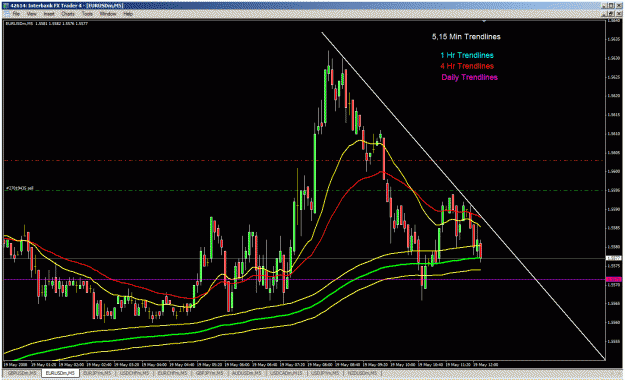
Task: Switch to the USDCADm,M15 chart tab
Action: 286,373
